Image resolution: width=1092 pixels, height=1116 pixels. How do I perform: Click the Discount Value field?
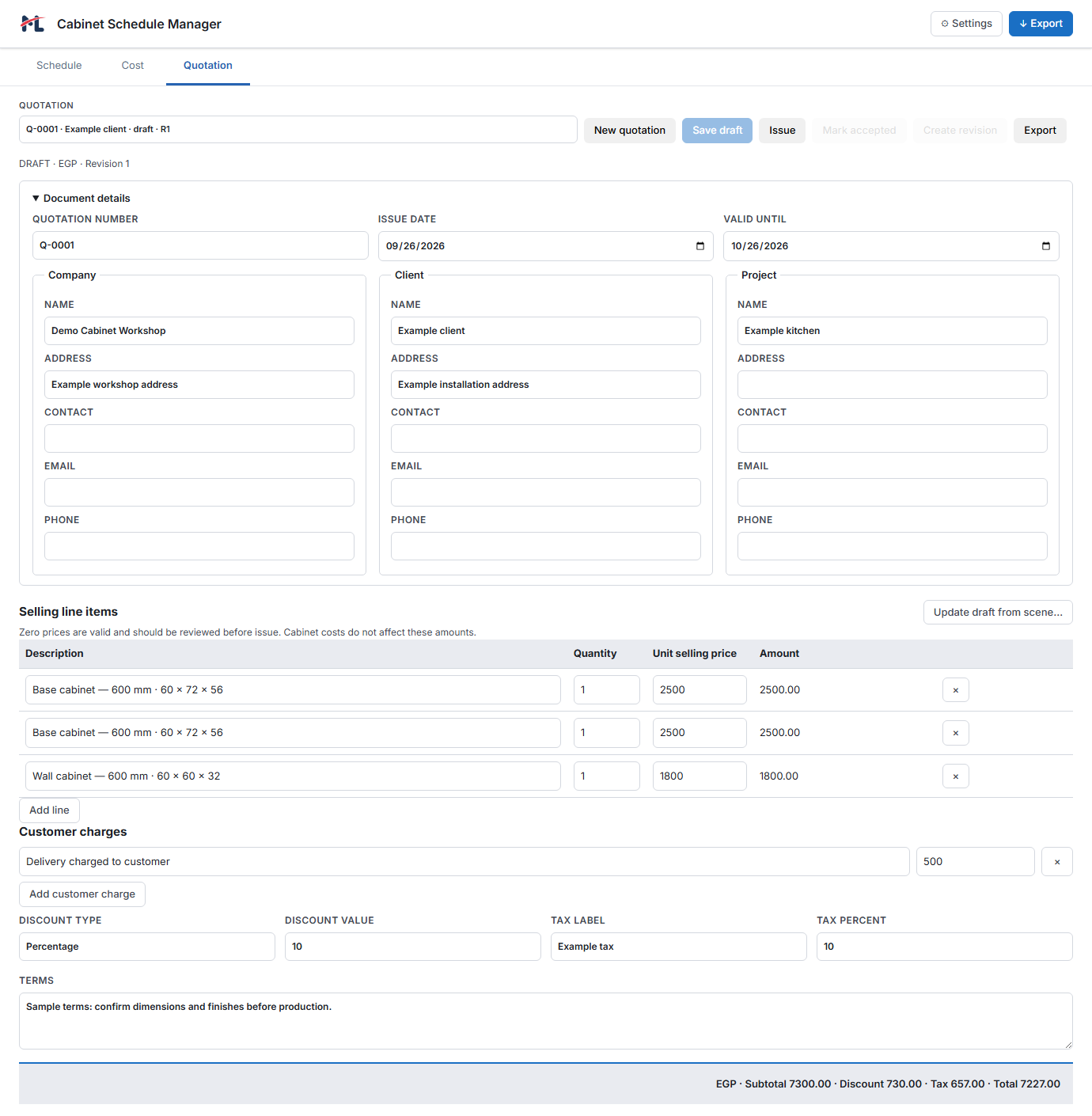413,947
